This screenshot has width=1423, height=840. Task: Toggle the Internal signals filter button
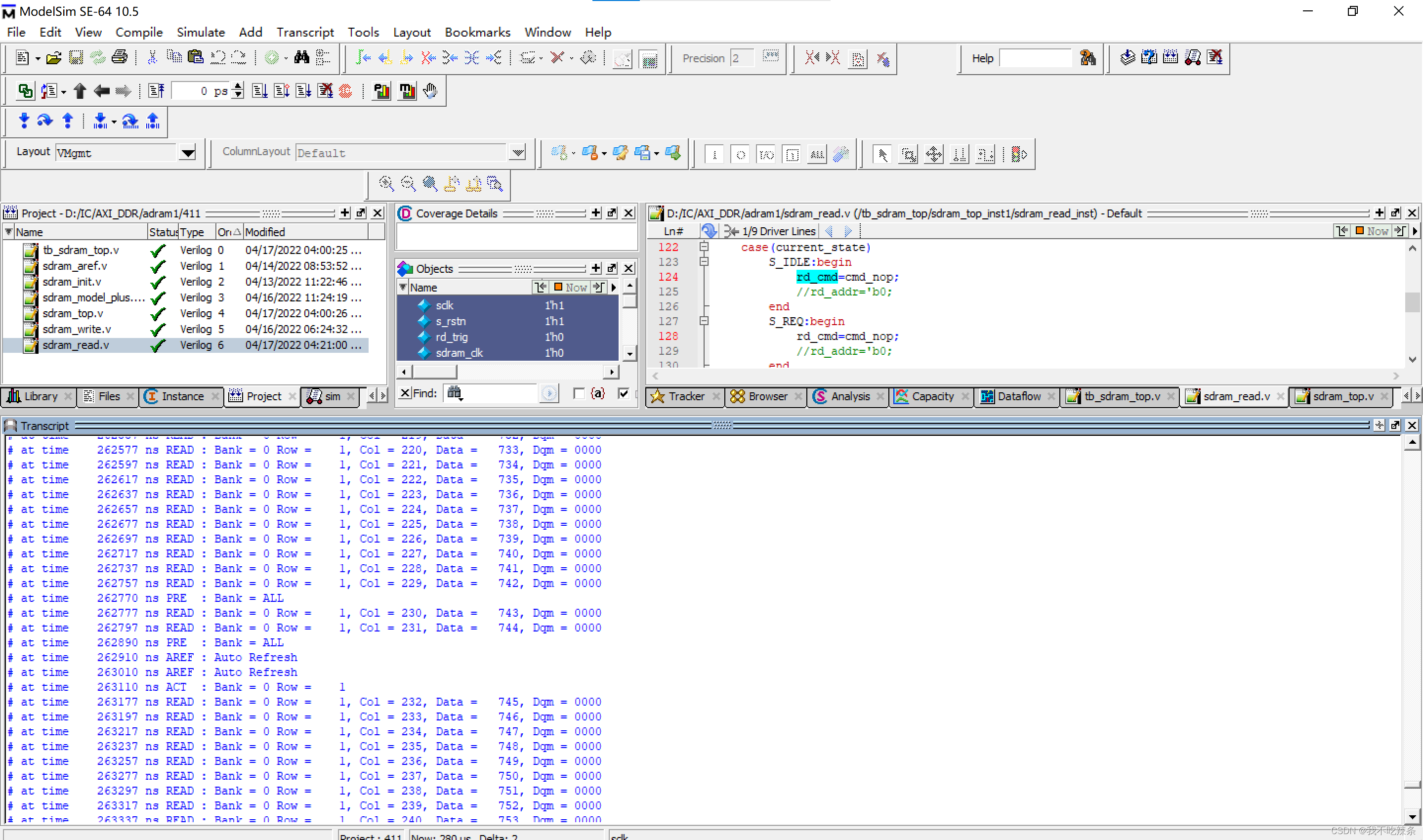pos(793,154)
